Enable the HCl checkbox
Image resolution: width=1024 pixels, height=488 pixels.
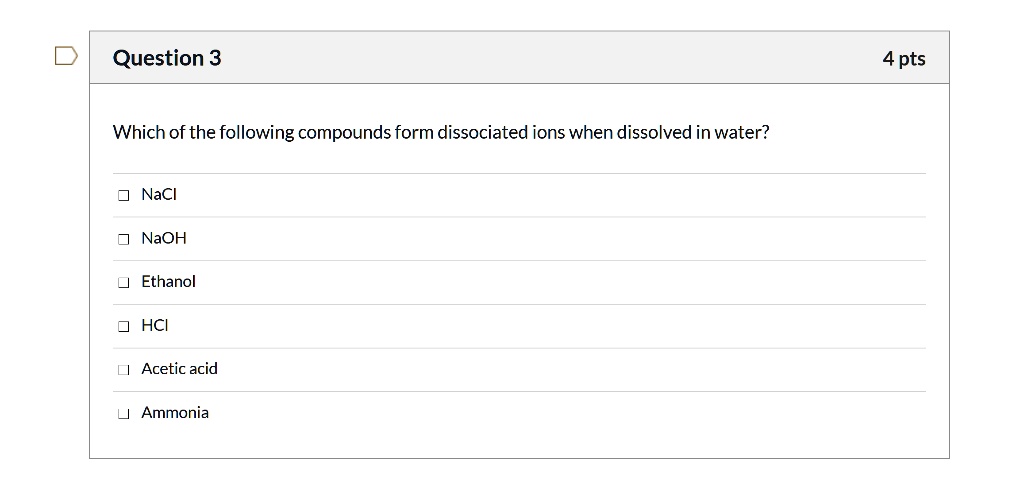tap(123, 326)
